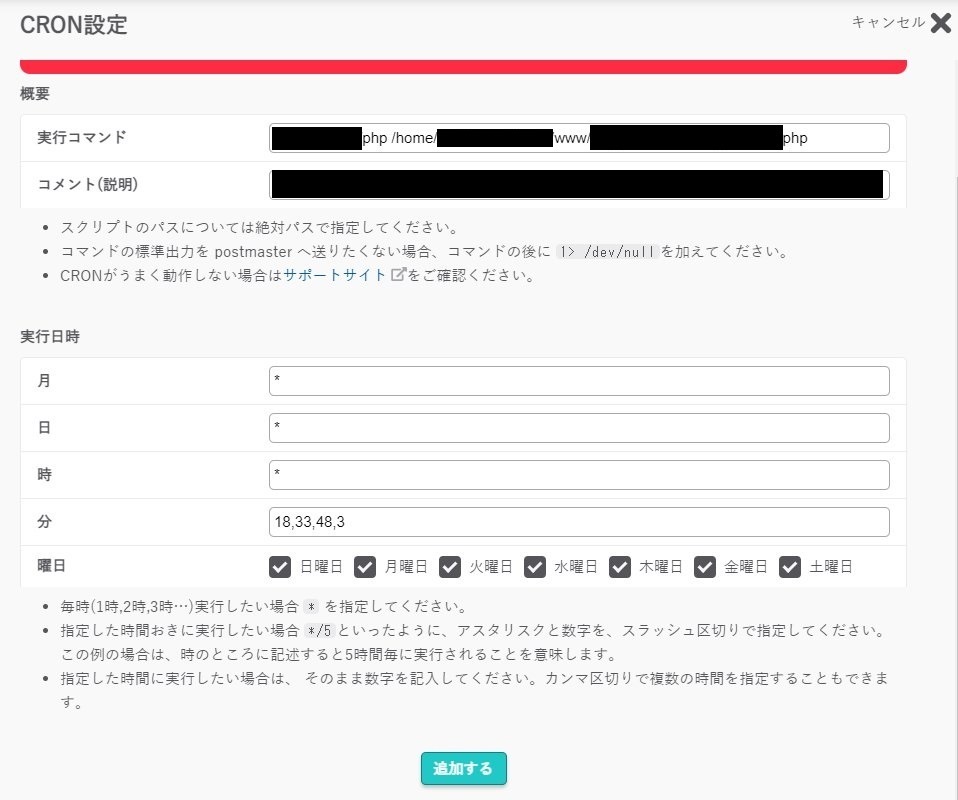Click the コメント(説明) input field
Image resolution: width=958 pixels, height=800 pixels.
pos(579,185)
